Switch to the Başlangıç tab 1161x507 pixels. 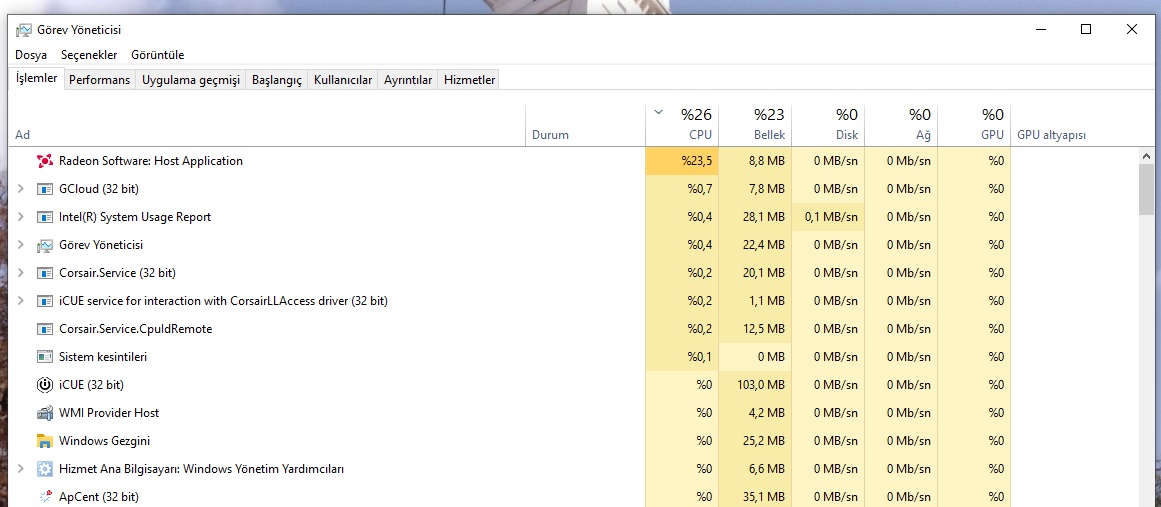click(277, 80)
